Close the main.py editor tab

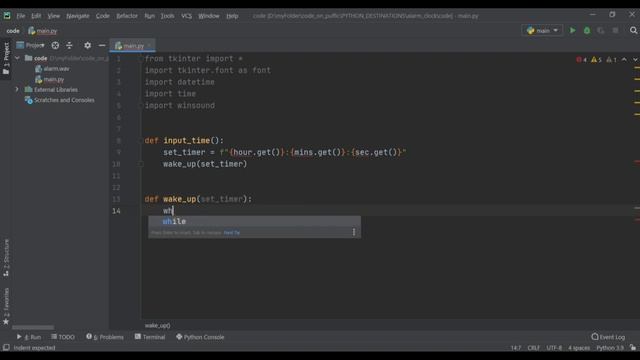tap(150, 46)
